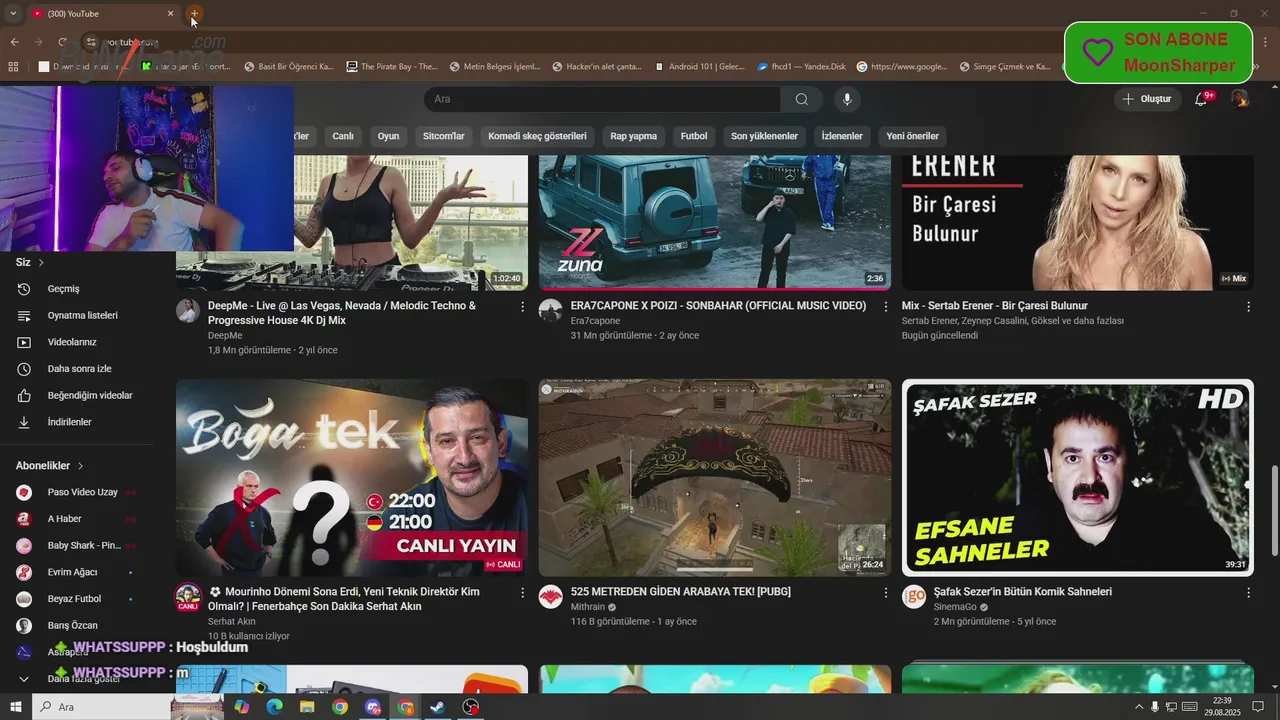This screenshot has height=720, width=1280.
Task: Click the Serhat Akın channel avatar
Action: 188,596
